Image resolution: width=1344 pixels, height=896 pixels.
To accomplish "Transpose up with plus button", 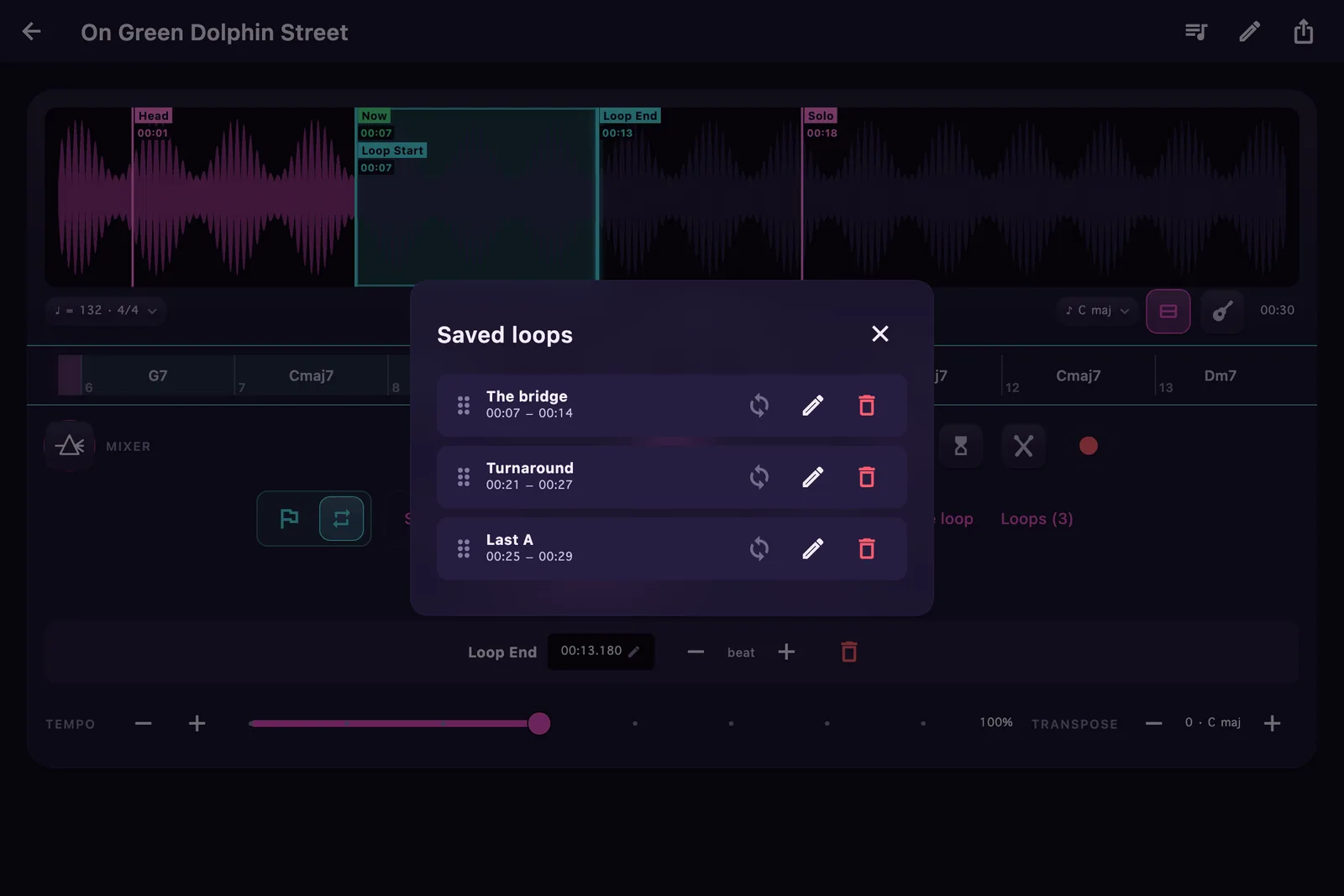I will coord(1273,724).
